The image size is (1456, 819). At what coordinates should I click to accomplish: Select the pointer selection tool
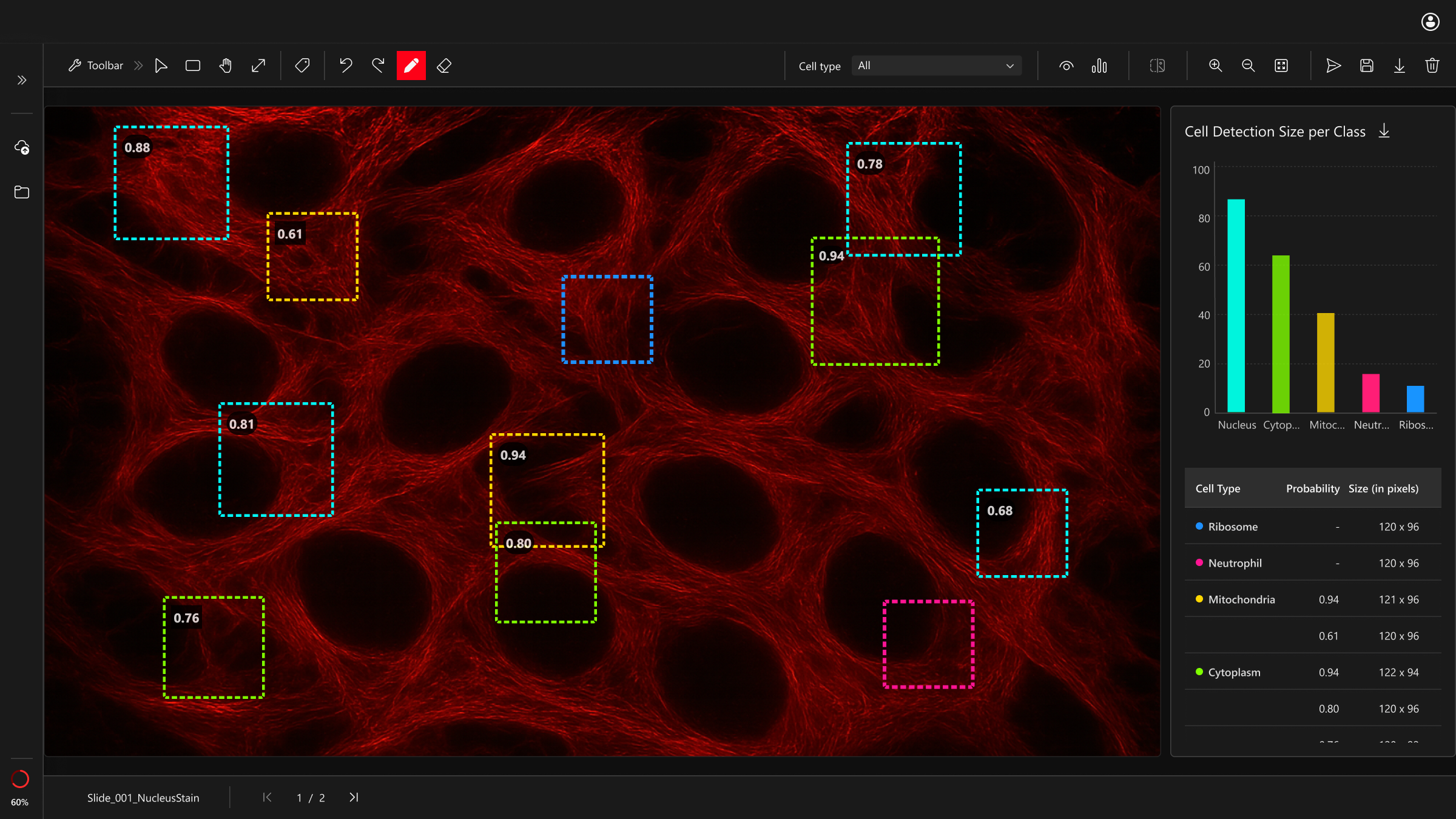[x=161, y=66]
